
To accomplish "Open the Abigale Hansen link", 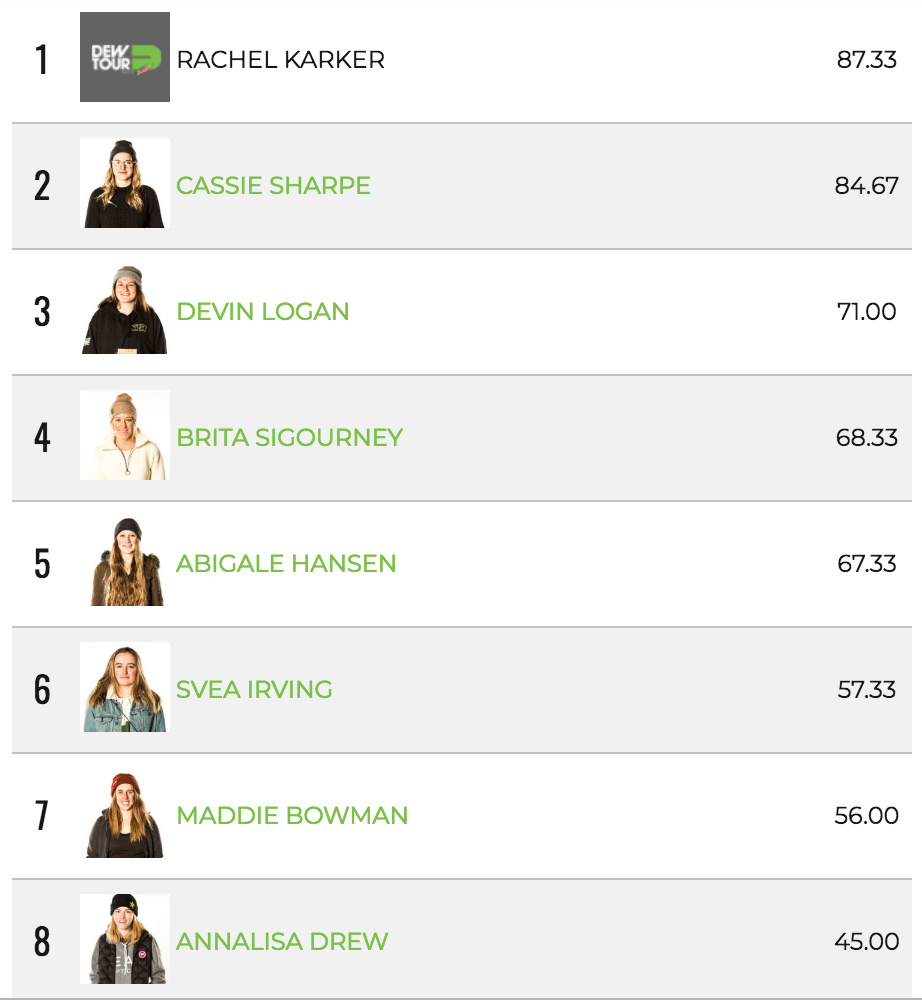I will pyautogui.click(x=286, y=563).
